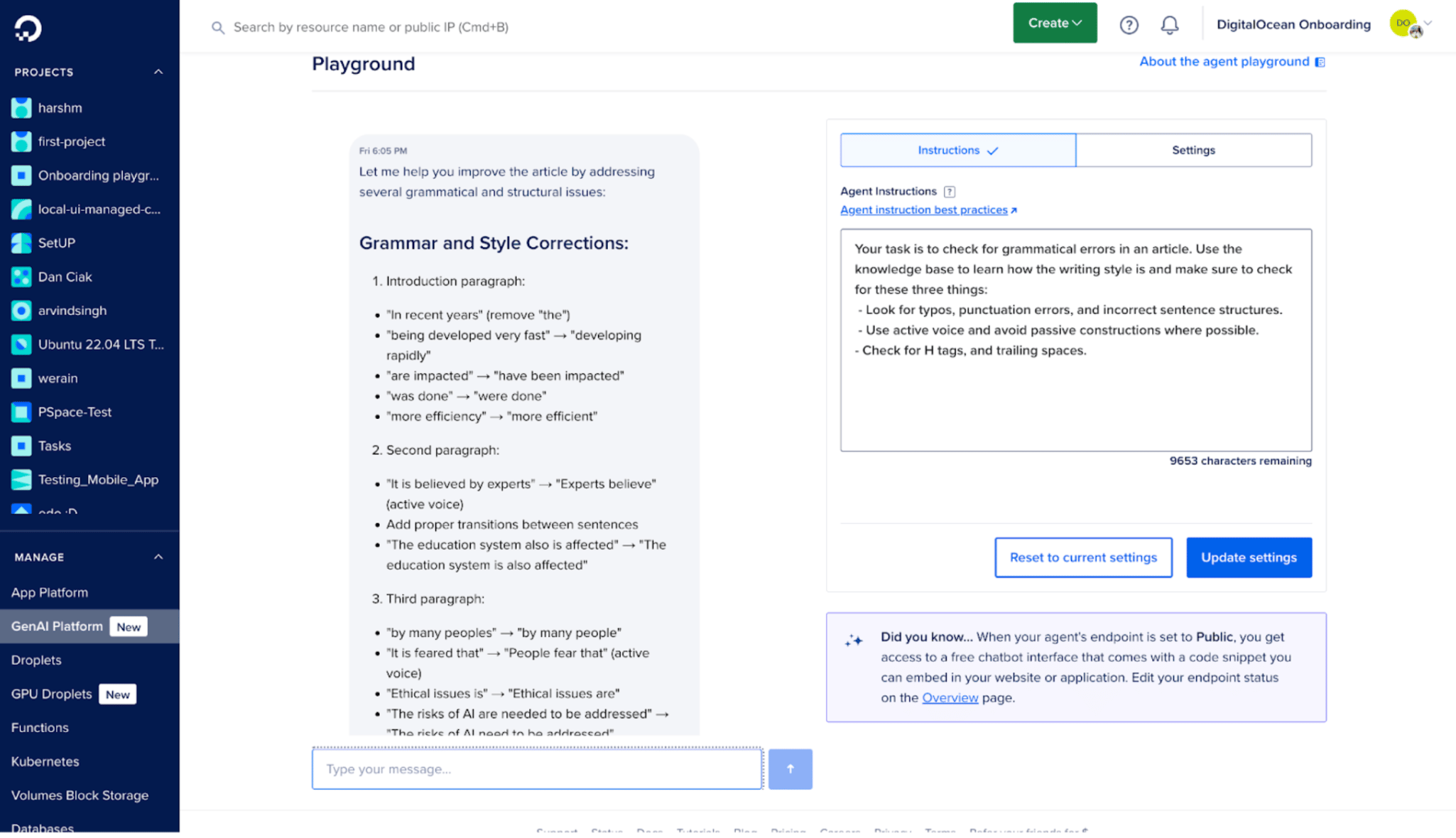
Task: Collapse the Projects section chevron
Action: [x=158, y=72]
